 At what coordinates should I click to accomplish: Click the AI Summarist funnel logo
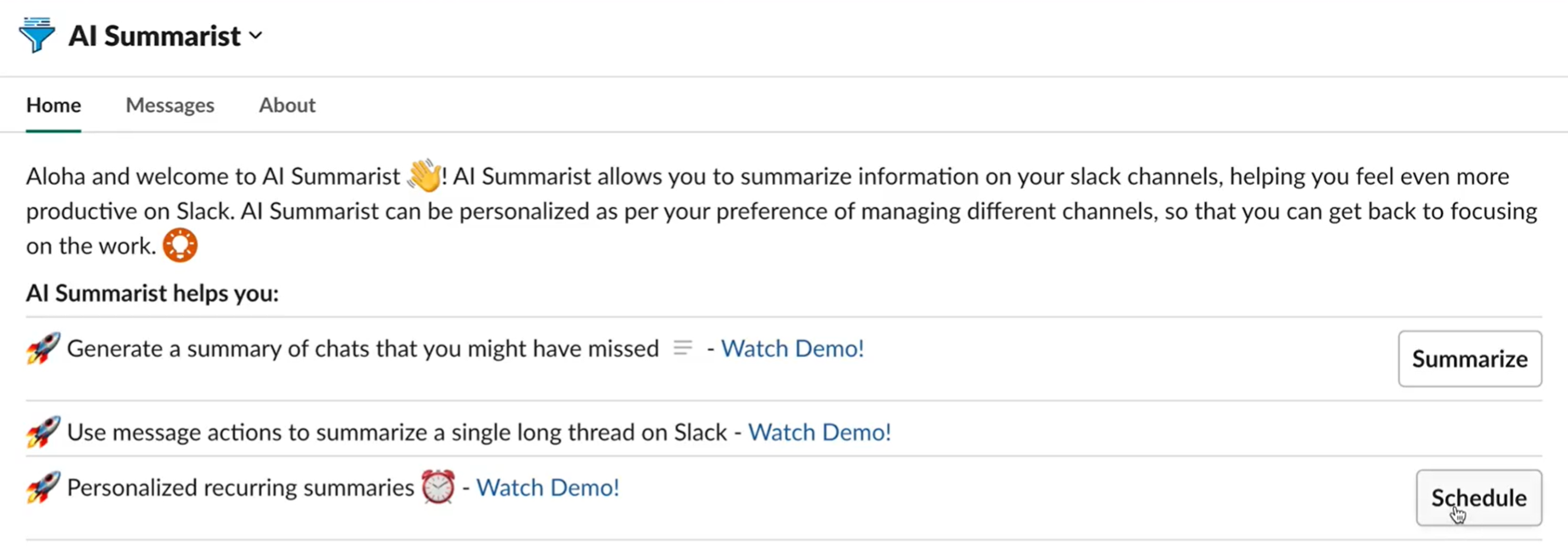click(37, 35)
